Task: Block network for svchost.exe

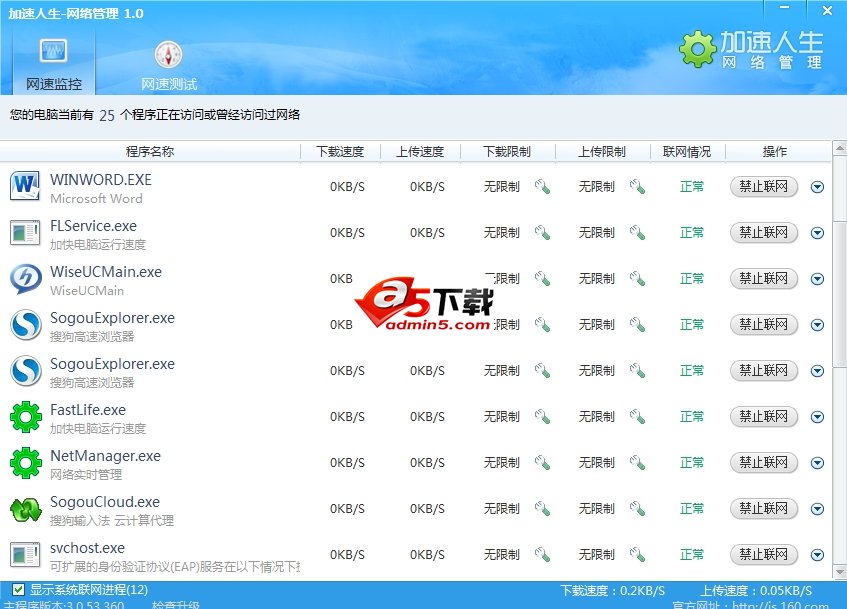Action: (x=764, y=554)
